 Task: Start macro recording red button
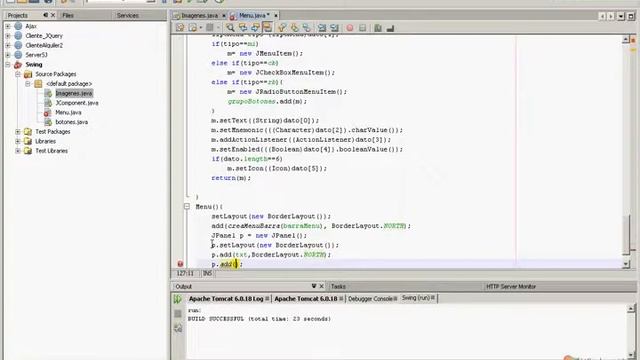pos(350,28)
